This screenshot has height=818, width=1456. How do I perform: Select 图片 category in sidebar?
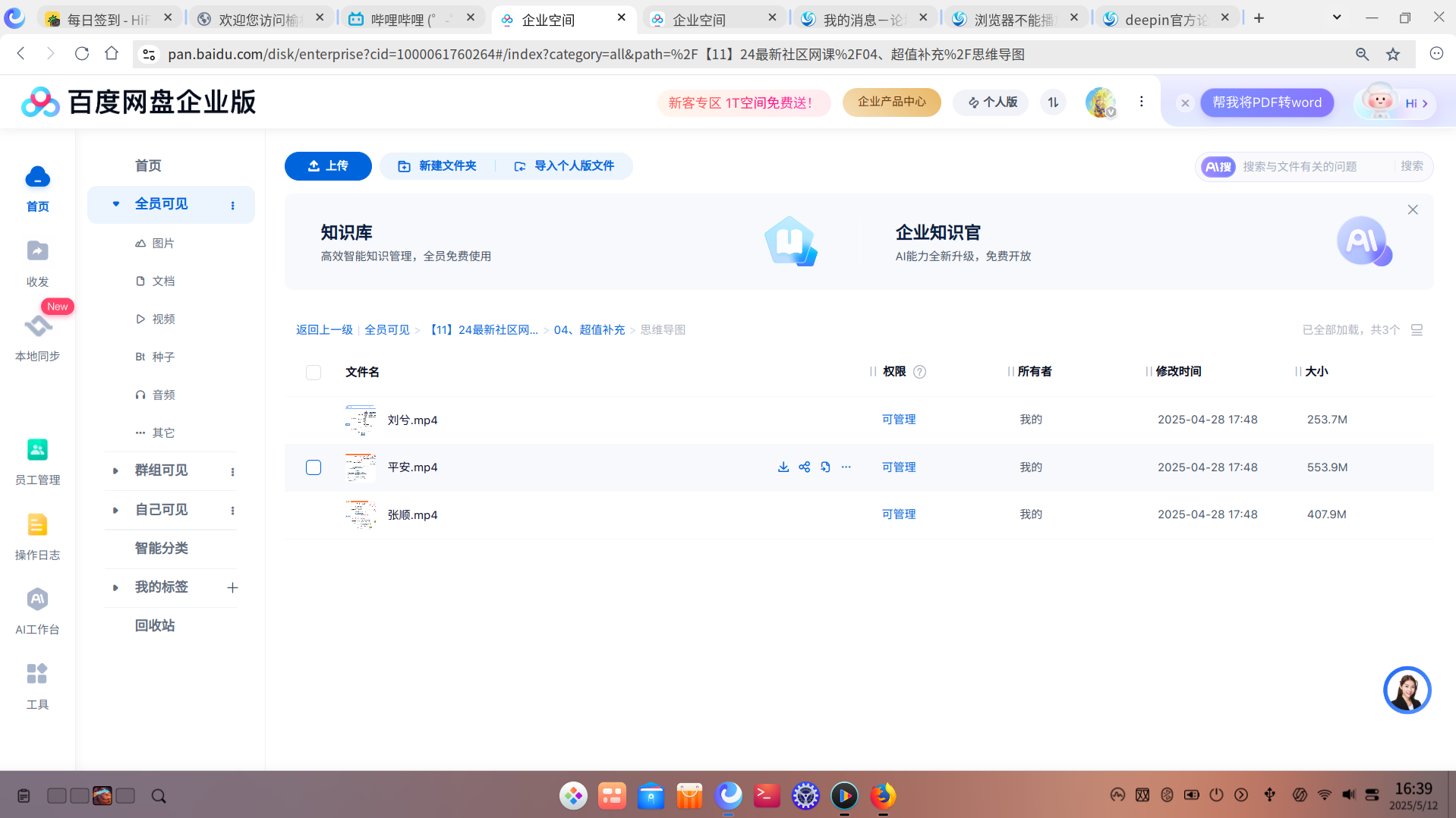[x=155, y=243]
